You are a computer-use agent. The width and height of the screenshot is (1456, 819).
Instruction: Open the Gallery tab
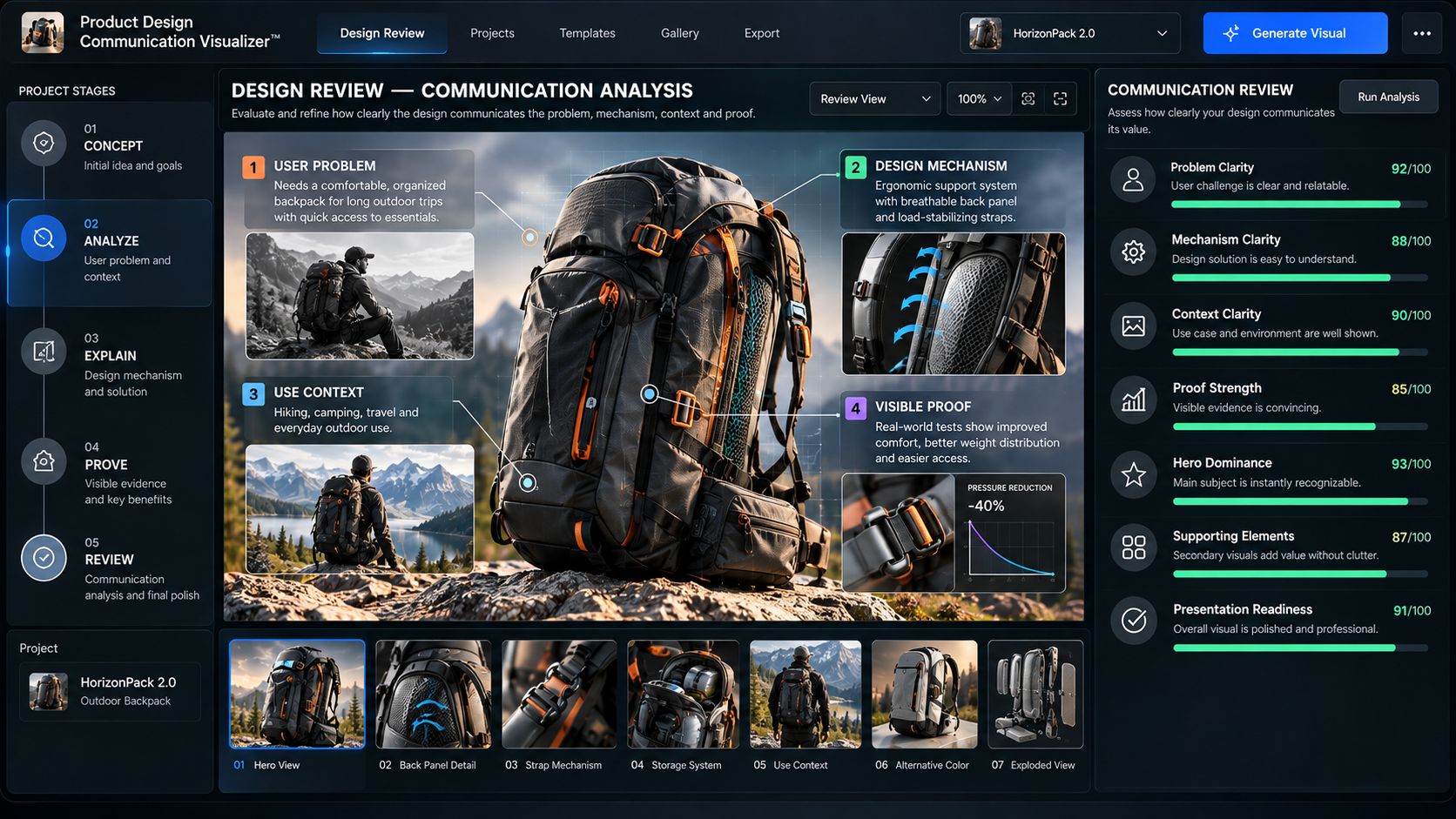click(679, 33)
